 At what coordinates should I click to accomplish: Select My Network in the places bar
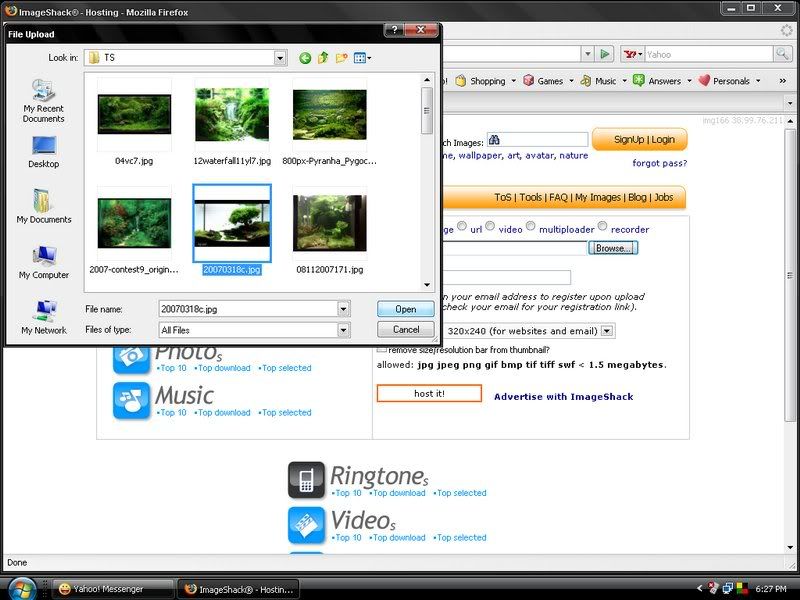(x=43, y=317)
